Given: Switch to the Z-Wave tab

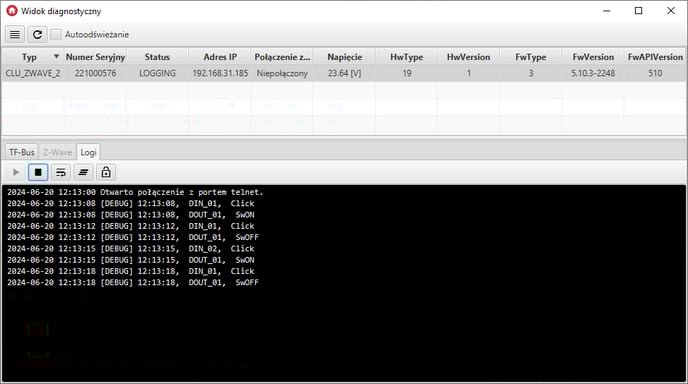Looking at the screenshot, I should coord(57,152).
